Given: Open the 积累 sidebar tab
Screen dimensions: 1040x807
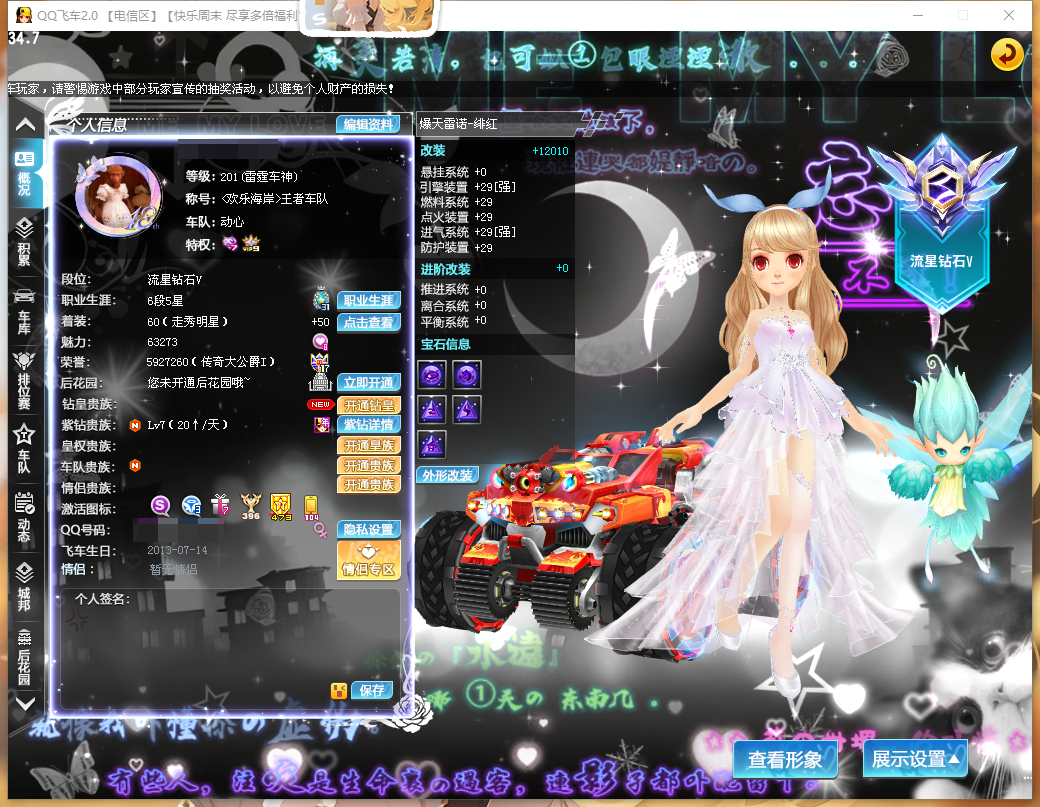Looking at the screenshot, I should pos(25,241).
